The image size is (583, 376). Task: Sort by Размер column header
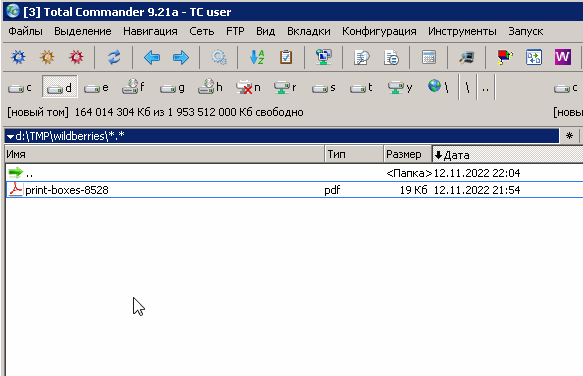(x=408, y=154)
